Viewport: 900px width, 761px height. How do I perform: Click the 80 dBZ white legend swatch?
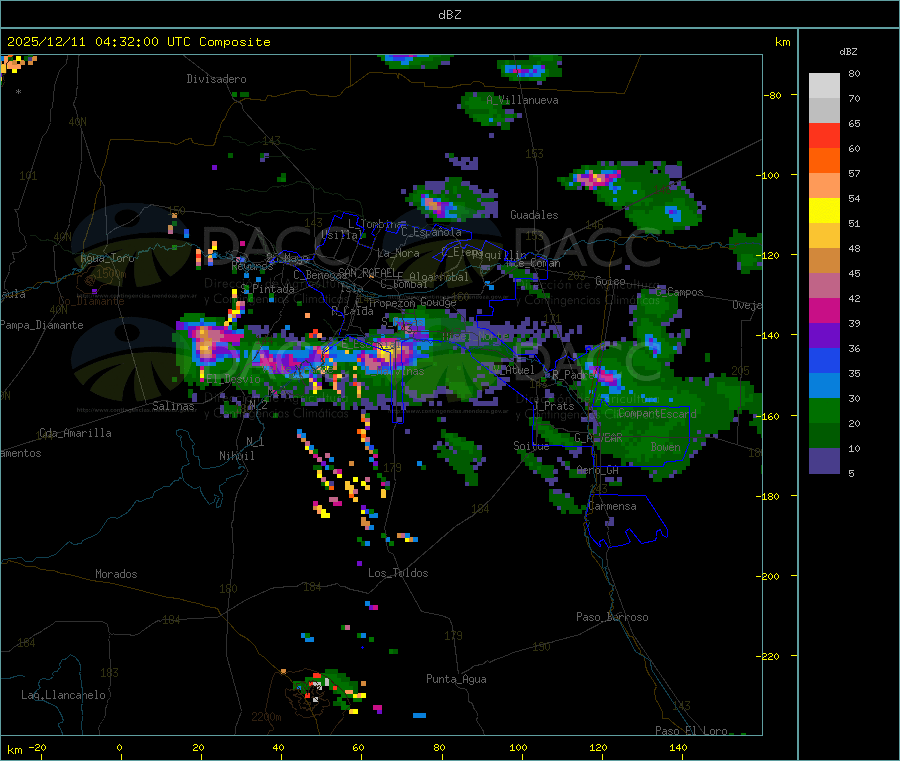click(824, 86)
